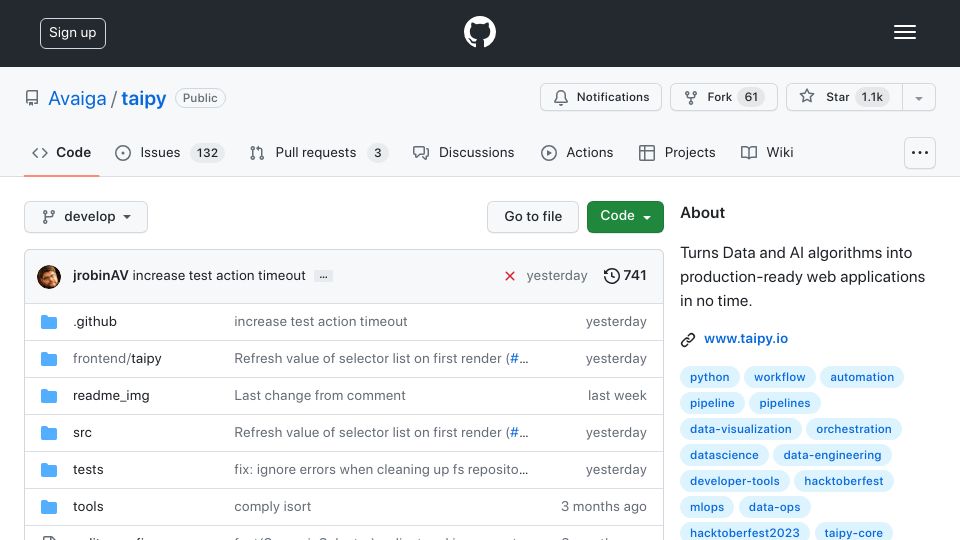
Task: Click the workflow topic tag
Action: (779, 377)
